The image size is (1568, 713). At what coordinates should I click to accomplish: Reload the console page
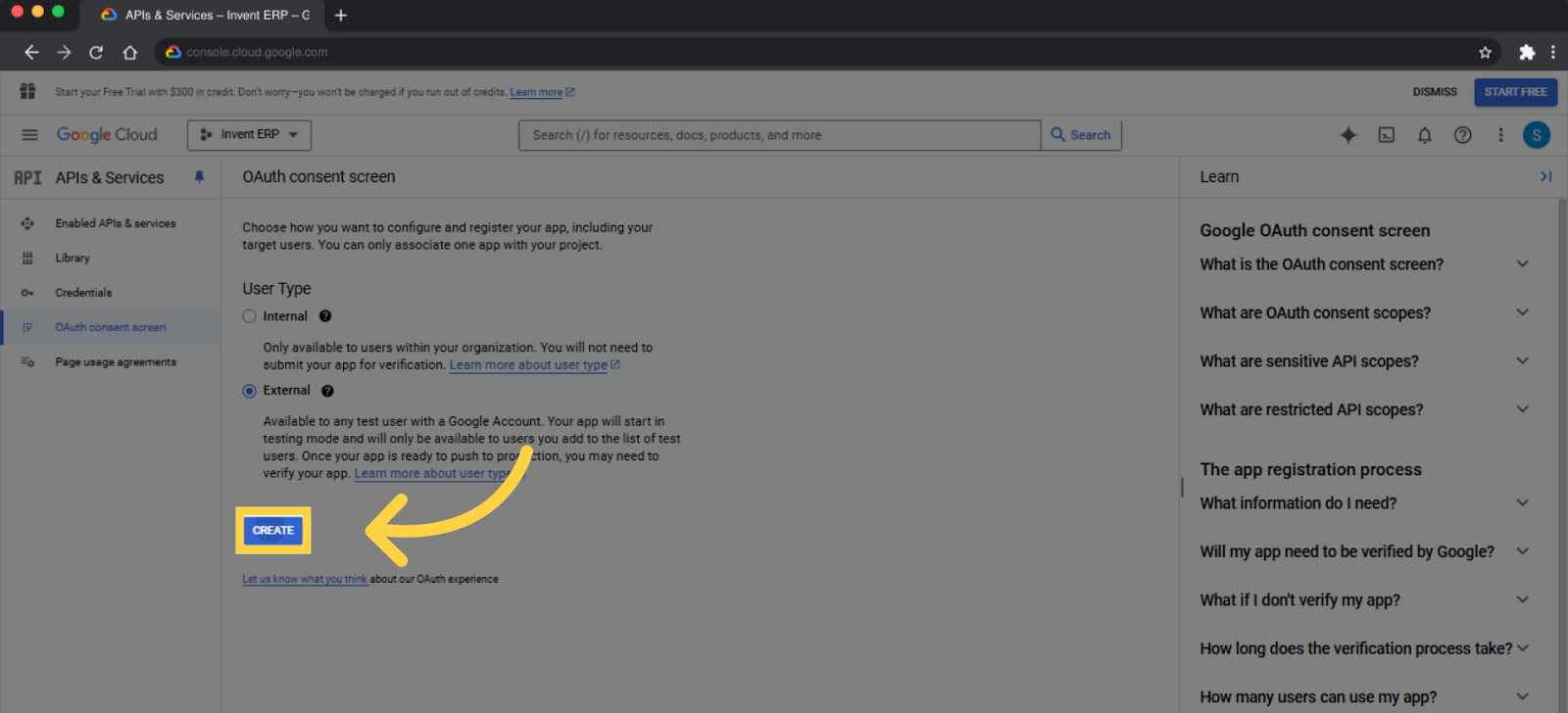(x=96, y=52)
